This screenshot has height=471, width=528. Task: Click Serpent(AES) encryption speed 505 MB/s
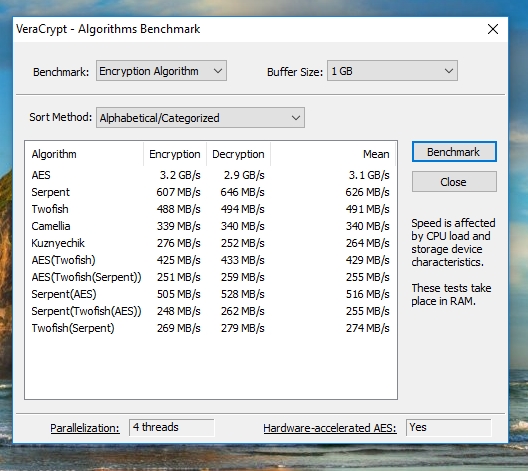(x=178, y=294)
